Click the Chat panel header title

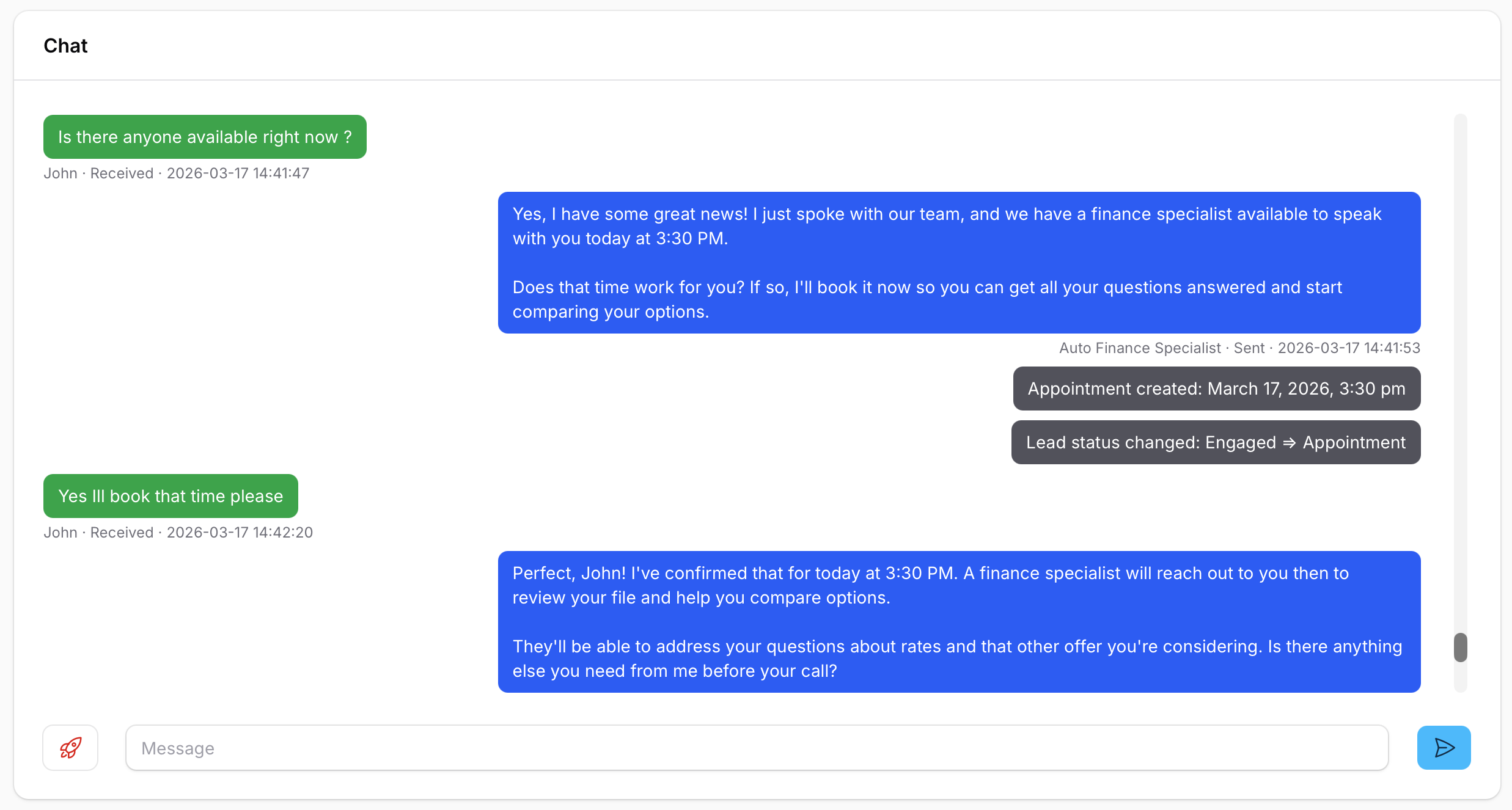65,46
